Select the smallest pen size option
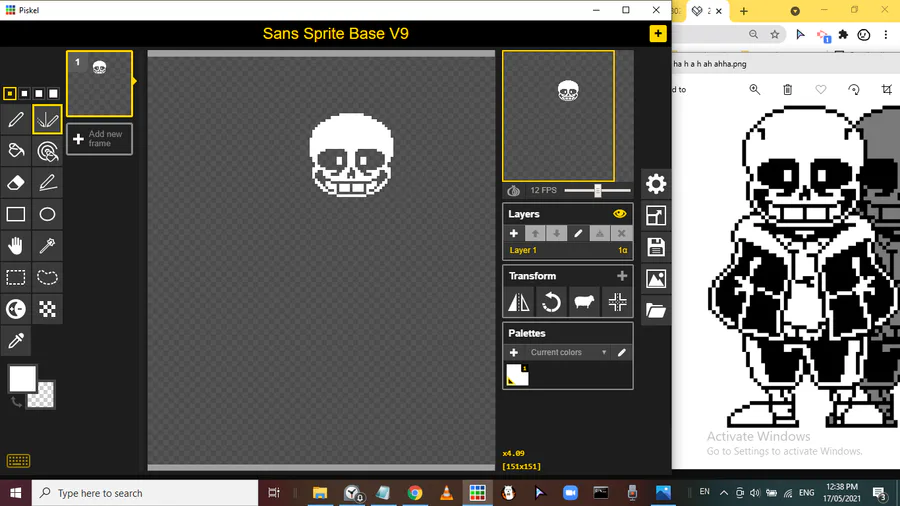The height and width of the screenshot is (506, 900). click(10, 94)
